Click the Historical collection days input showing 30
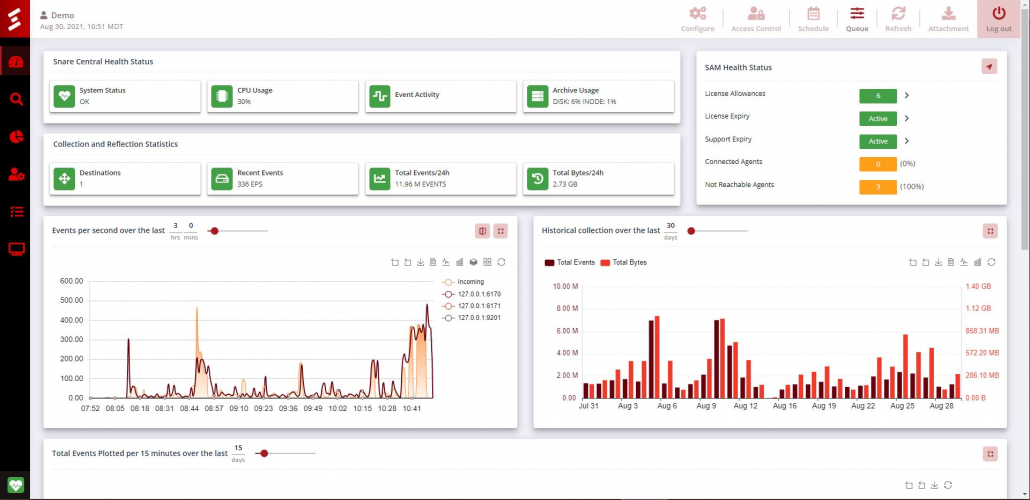This screenshot has height=500, width=1030. click(671, 226)
